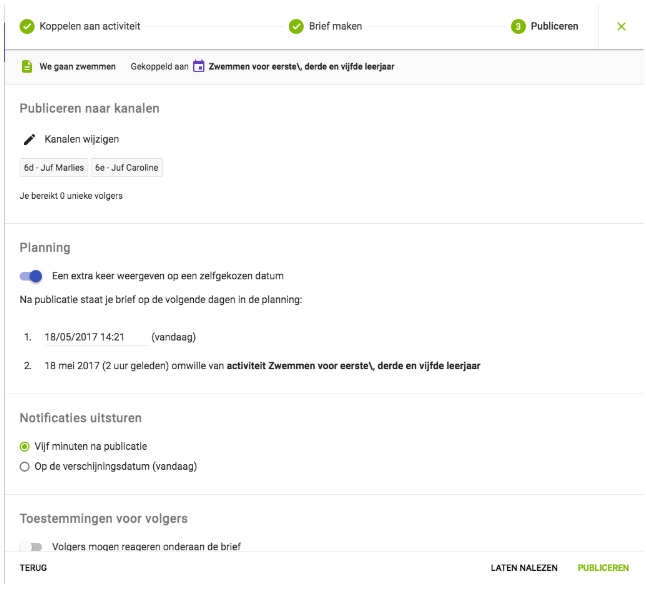
Task: Select Vijf minuten na publicatie option
Action: click(x=25, y=446)
